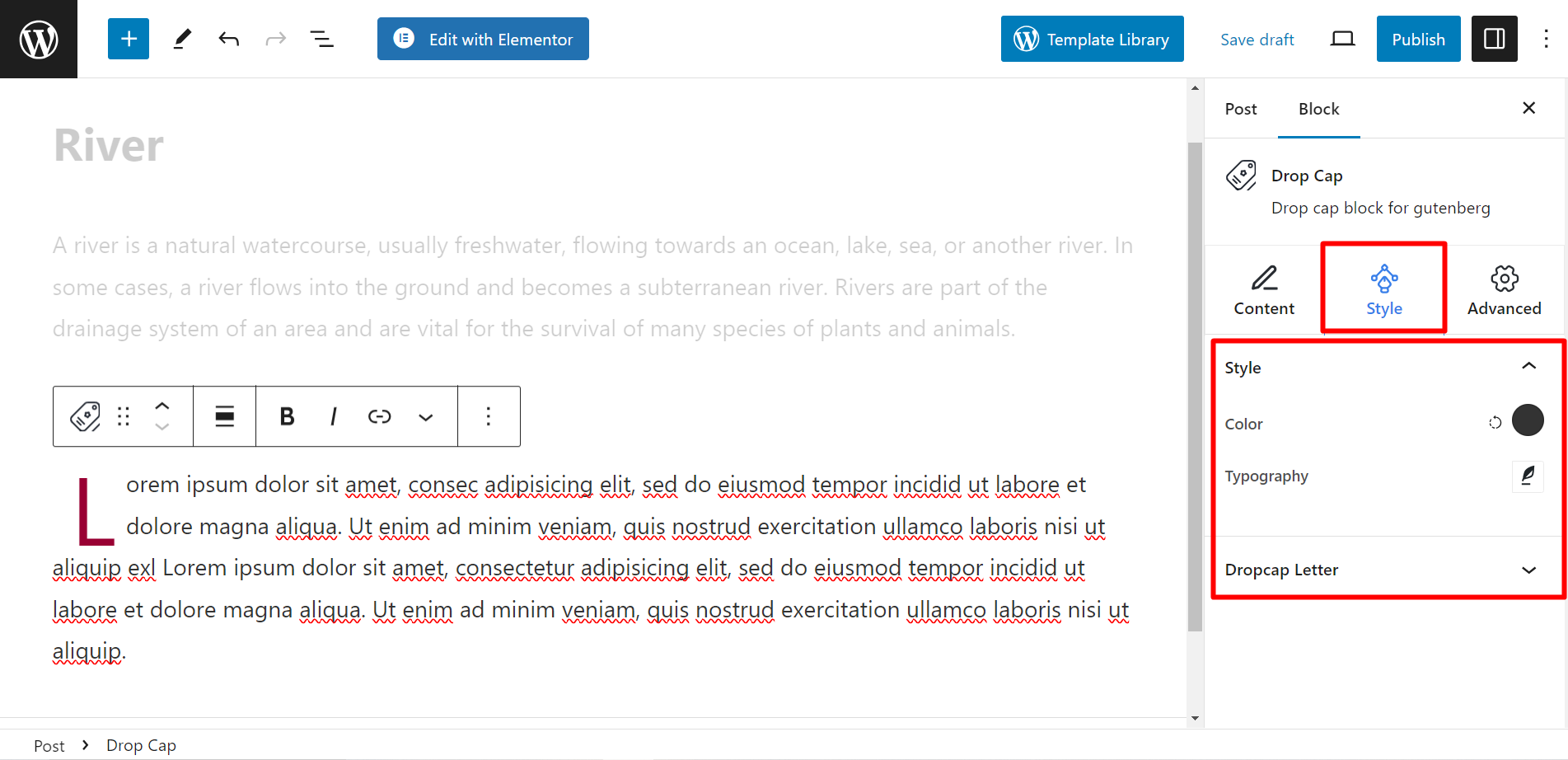This screenshot has width=1568, height=760.
Task: Switch to the Post tab
Action: pyautogui.click(x=1240, y=109)
